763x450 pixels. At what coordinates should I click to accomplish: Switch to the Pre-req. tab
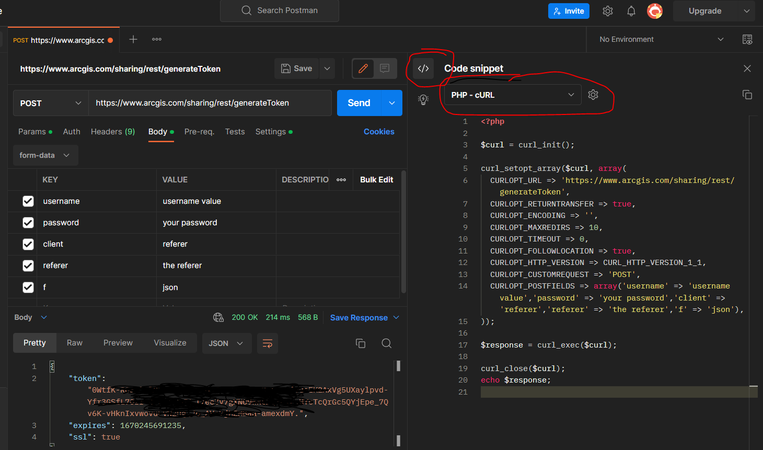pos(199,132)
